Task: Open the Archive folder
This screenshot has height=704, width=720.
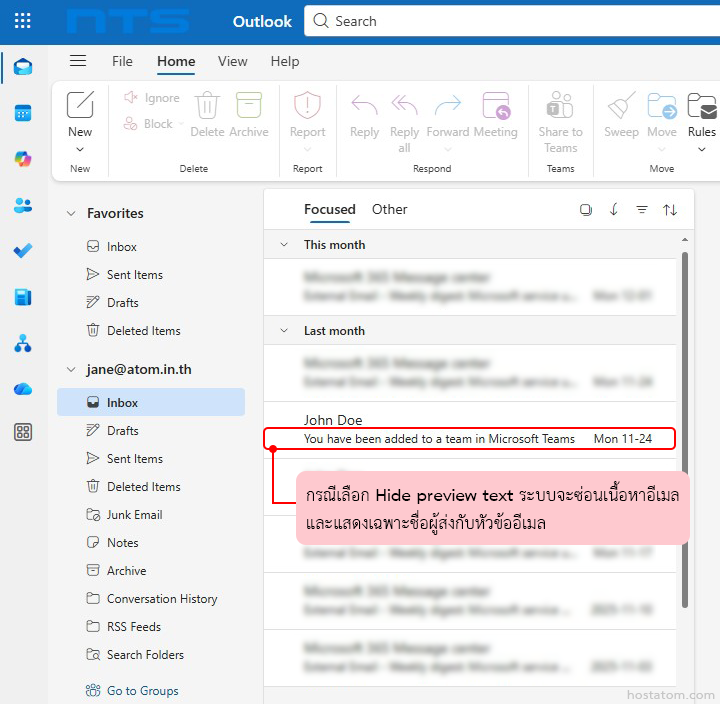Action: (151, 570)
